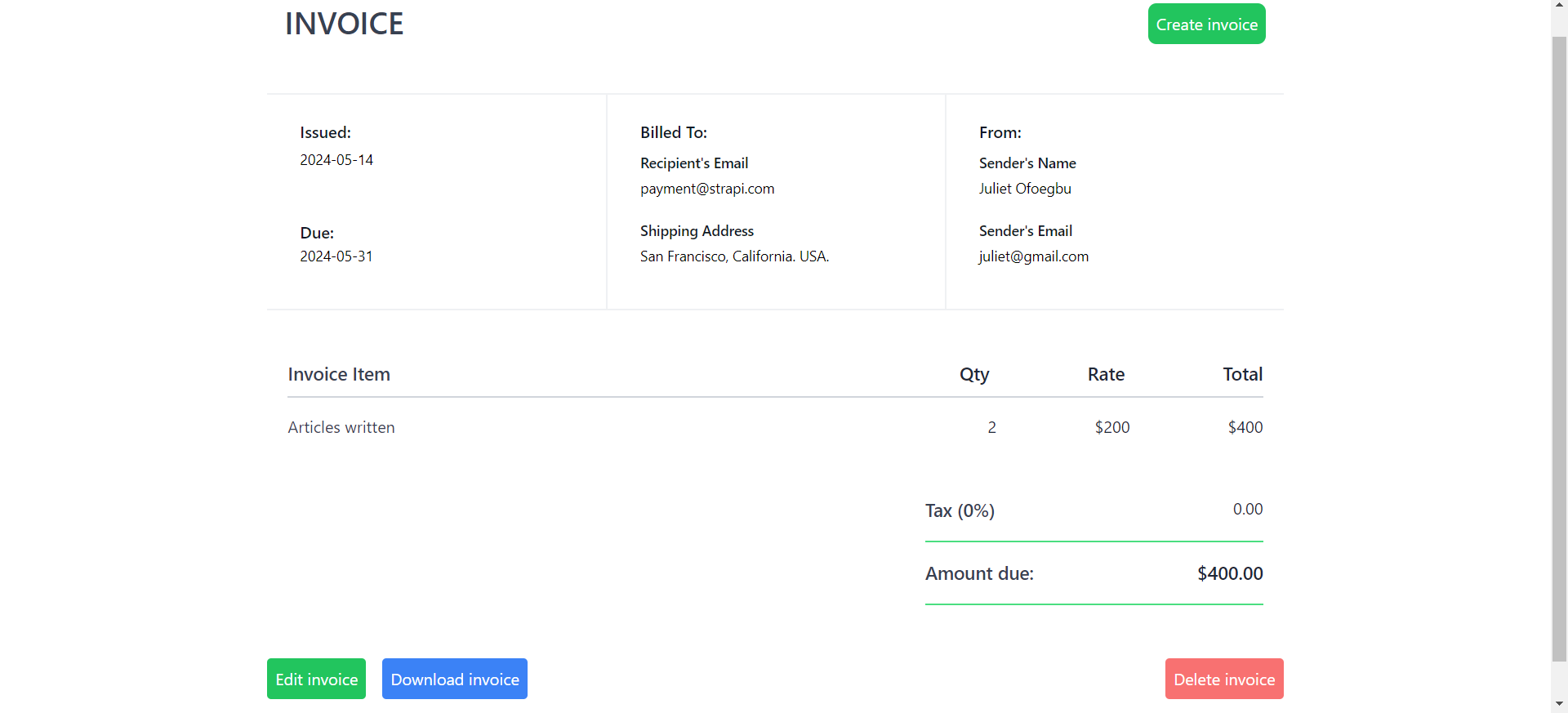The image size is (1568, 713).
Task: Click the San Francisco shipping address
Action: coord(734,256)
